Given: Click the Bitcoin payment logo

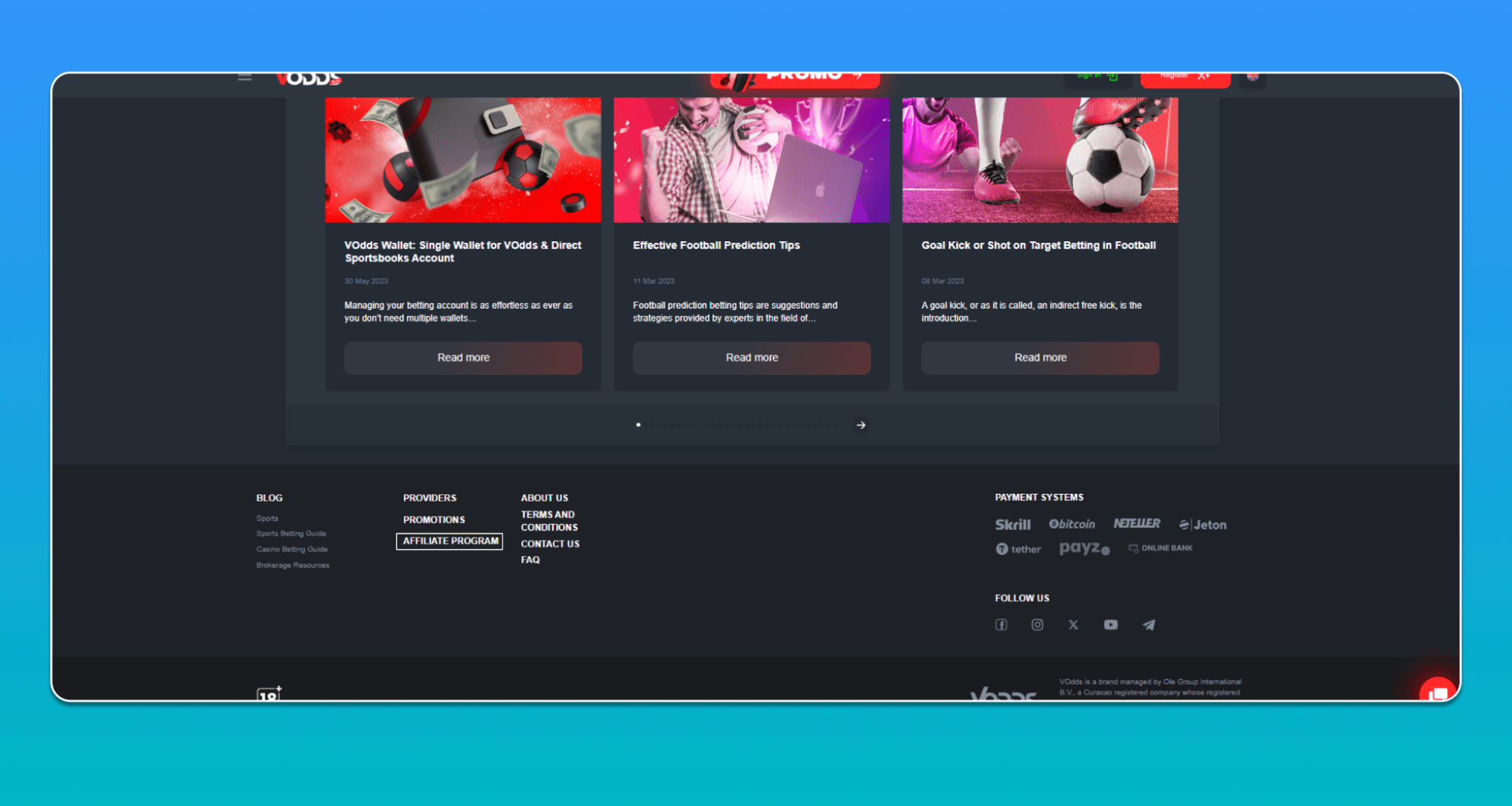Looking at the screenshot, I should (x=1072, y=524).
